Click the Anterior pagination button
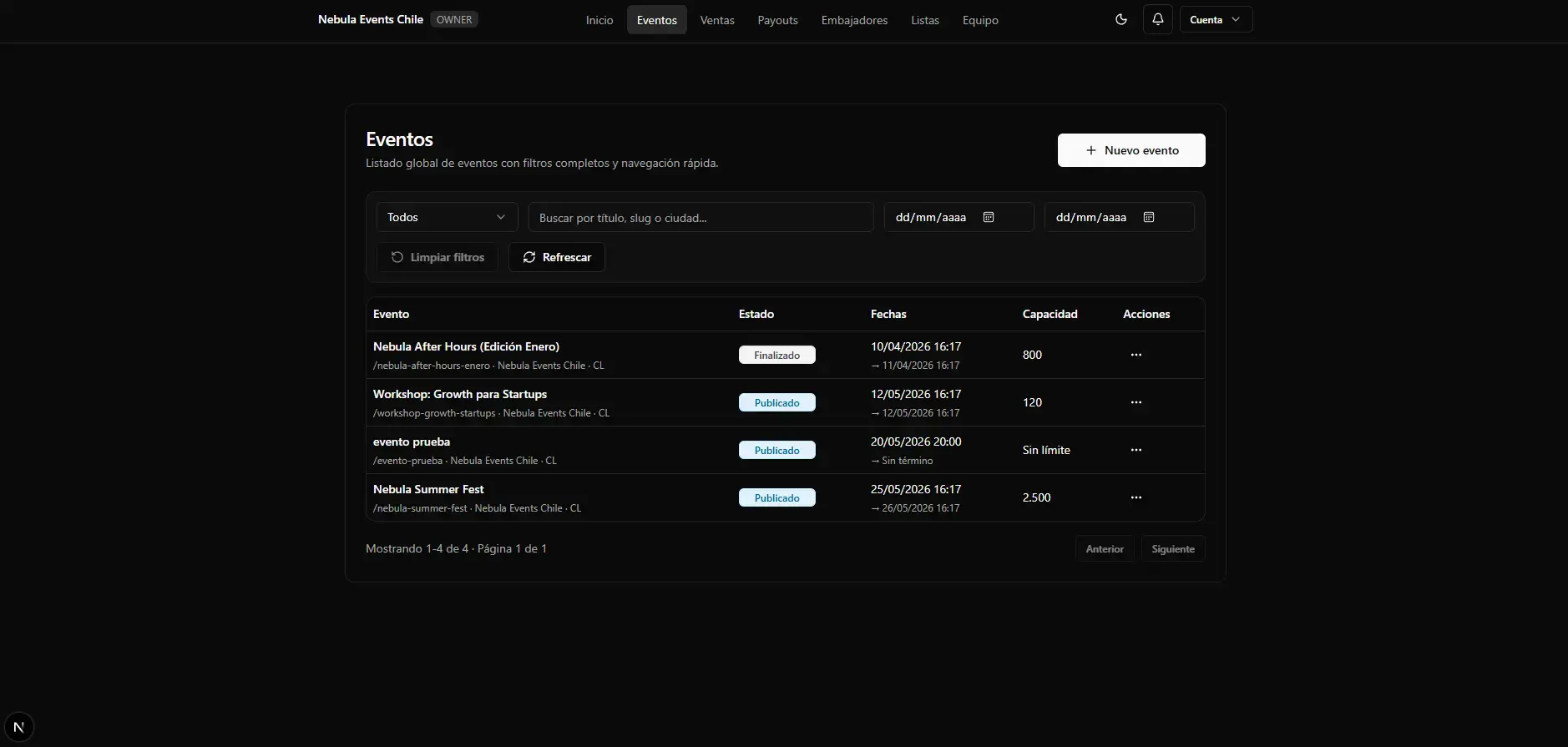The height and width of the screenshot is (747, 1568). click(x=1105, y=548)
